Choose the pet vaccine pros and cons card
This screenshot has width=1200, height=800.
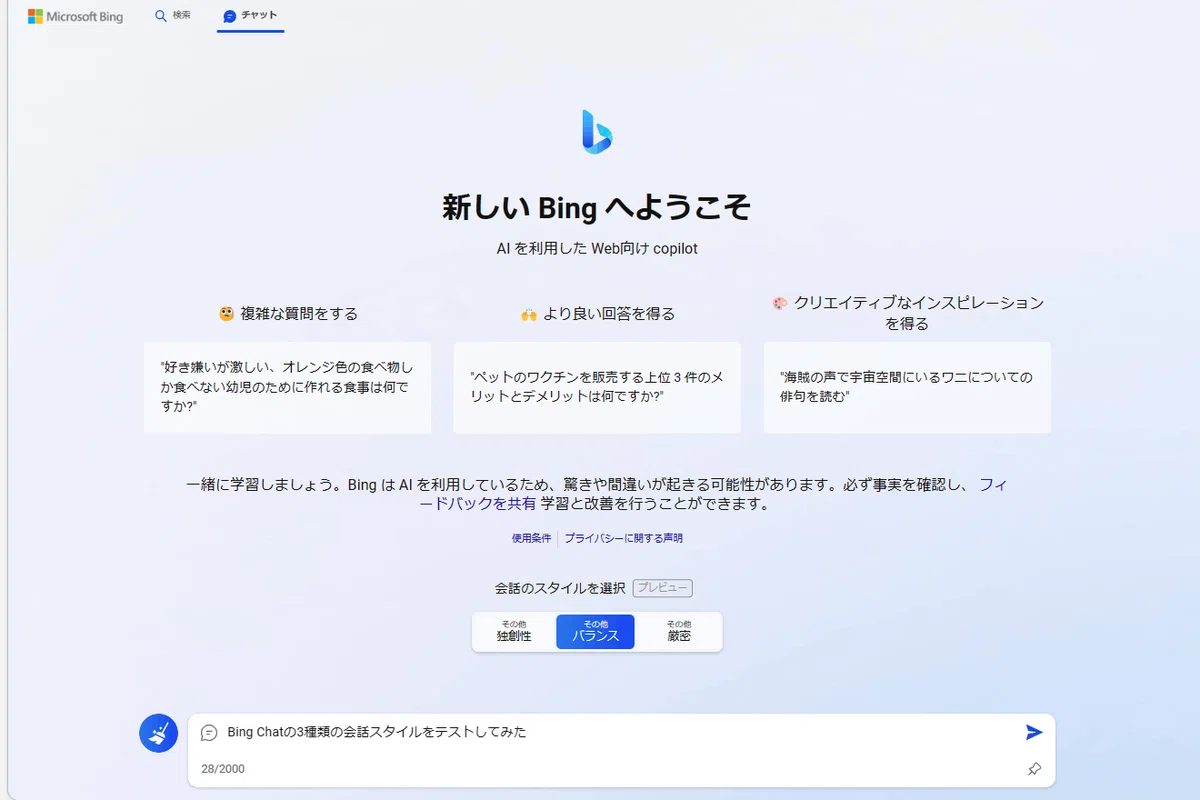(597, 388)
